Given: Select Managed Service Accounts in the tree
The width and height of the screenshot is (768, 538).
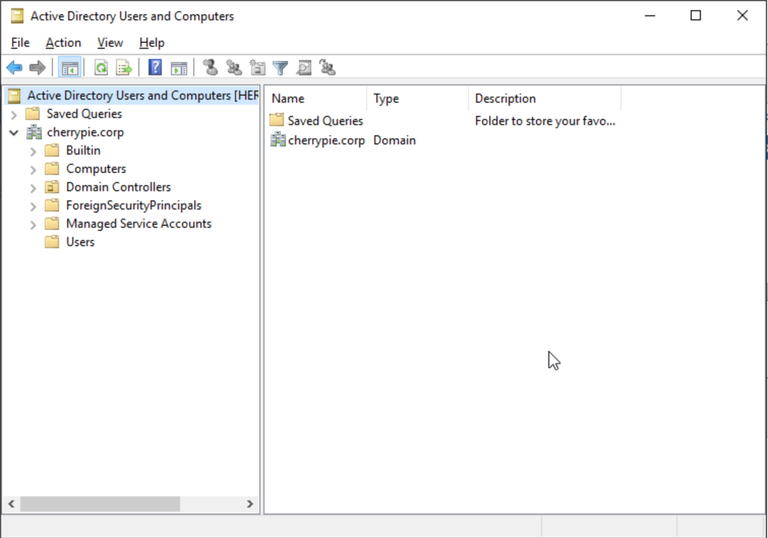Looking at the screenshot, I should [139, 223].
